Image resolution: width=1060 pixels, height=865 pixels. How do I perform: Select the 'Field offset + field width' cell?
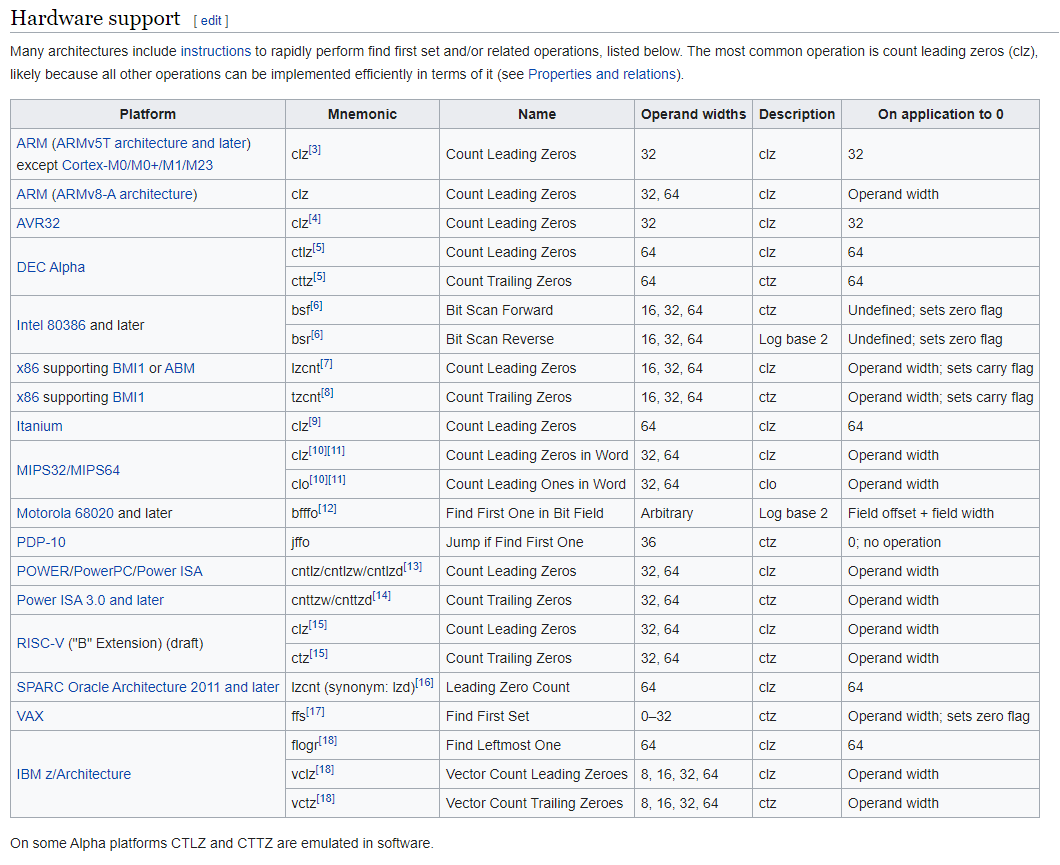(940, 514)
